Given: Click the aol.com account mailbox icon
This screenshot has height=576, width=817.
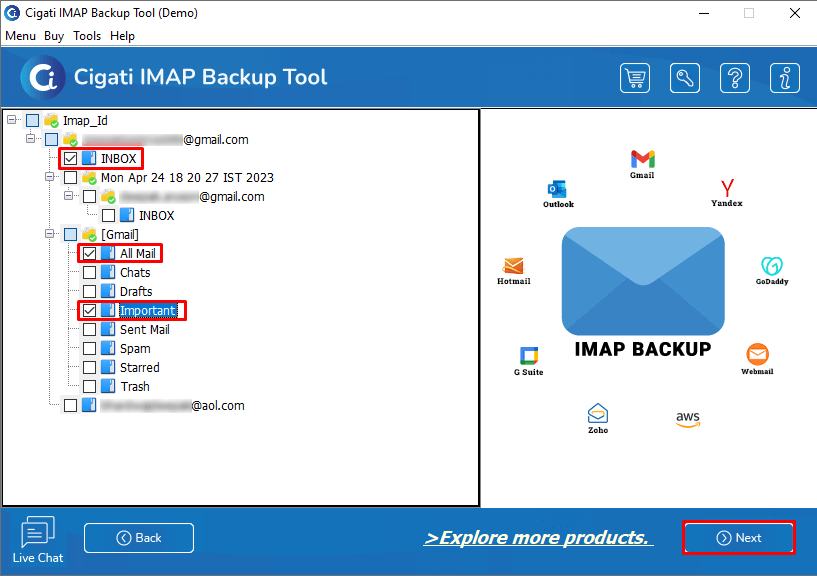Looking at the screenshot, I should (89, 405).
